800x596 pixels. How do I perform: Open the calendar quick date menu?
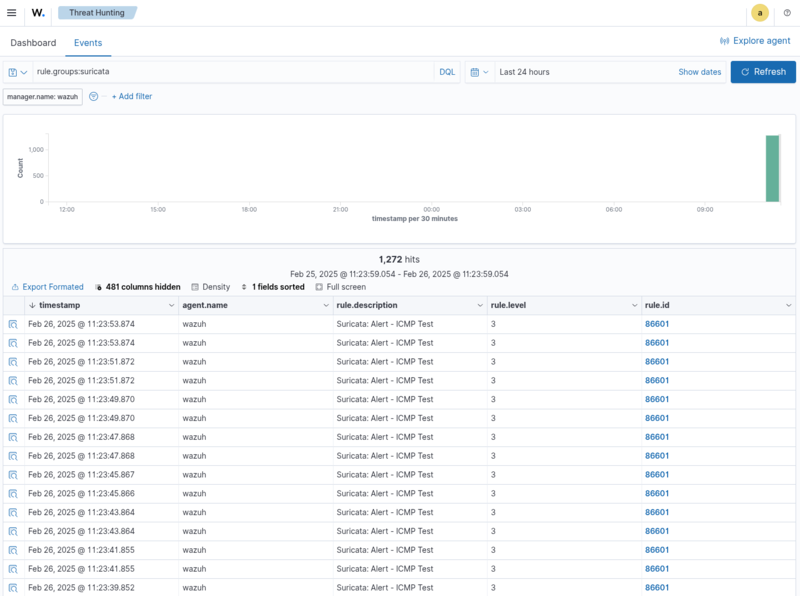pos(479,72)
